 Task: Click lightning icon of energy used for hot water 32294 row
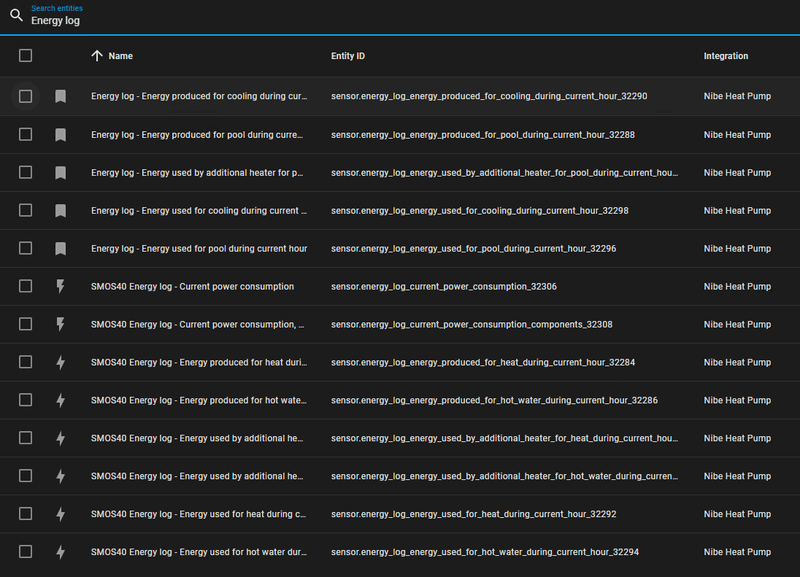click(61, 551)
